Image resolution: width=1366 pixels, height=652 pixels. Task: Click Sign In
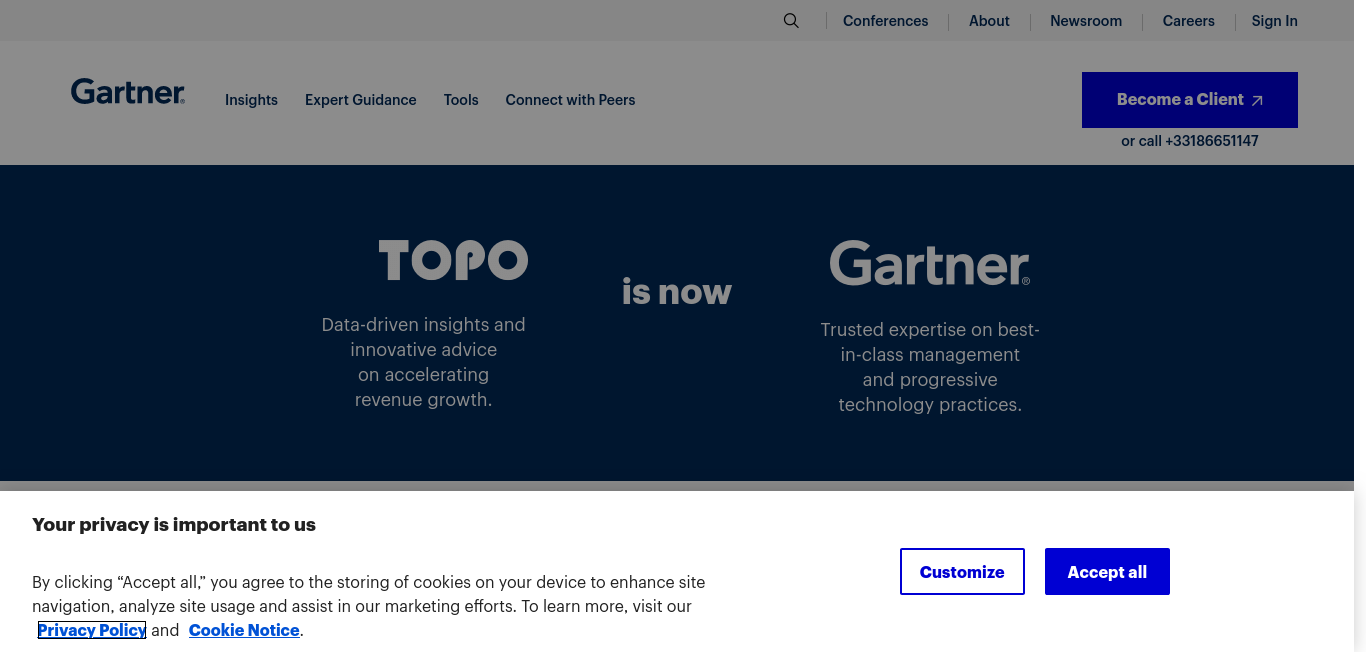coord(1274,21)
